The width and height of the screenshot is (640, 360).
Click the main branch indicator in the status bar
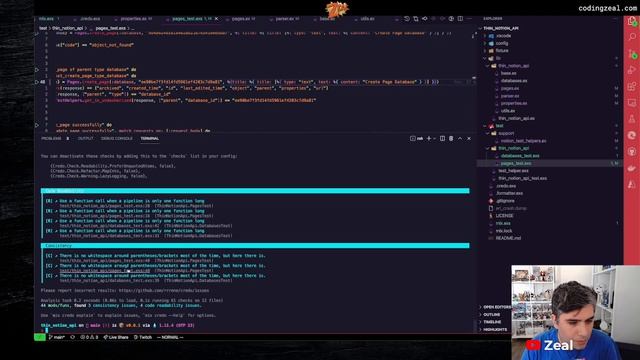[57, 338]
